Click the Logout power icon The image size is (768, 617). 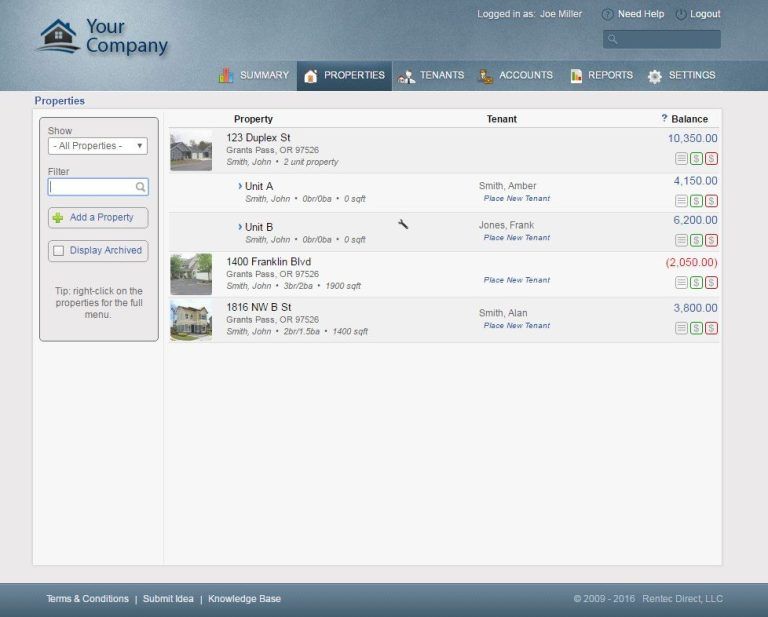pyautogui.click(x=681, y=14)
